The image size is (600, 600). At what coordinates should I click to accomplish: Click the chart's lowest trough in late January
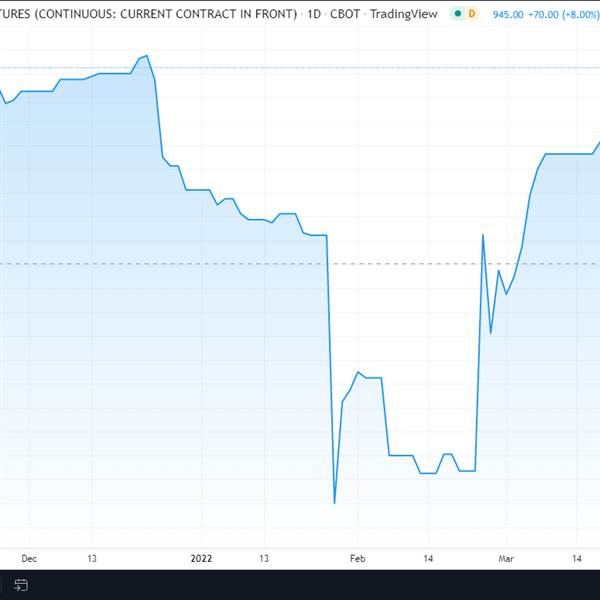tap(334, 503)
